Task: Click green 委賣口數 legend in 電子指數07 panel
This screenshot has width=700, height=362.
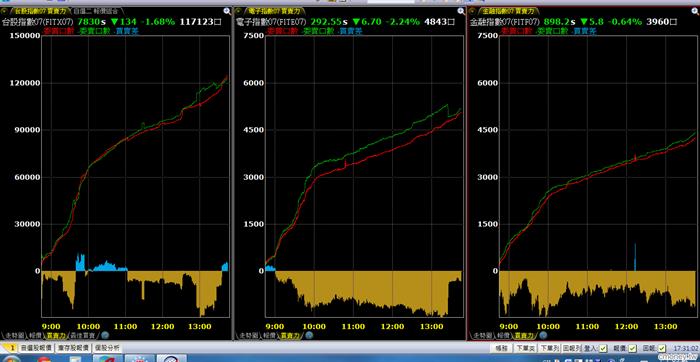Action: [x=318, y=31]
